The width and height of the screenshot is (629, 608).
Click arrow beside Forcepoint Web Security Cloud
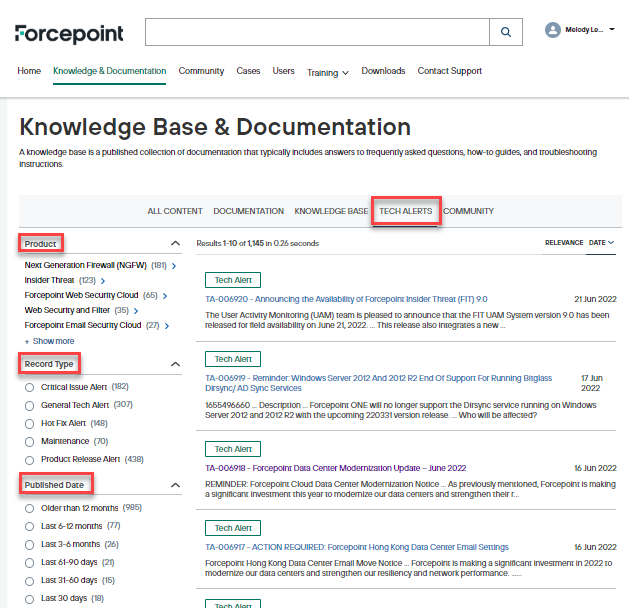point(165,296)
